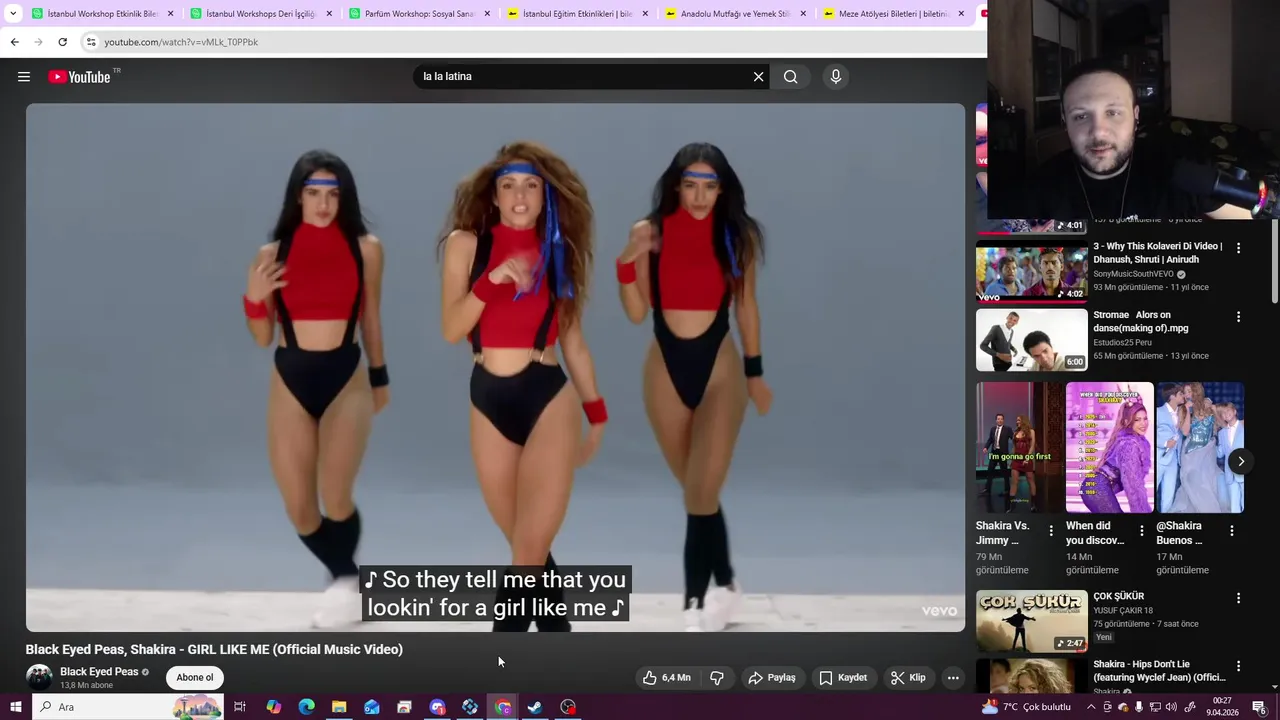Open options for @Shakira Buenos short

click(1231, 531)
